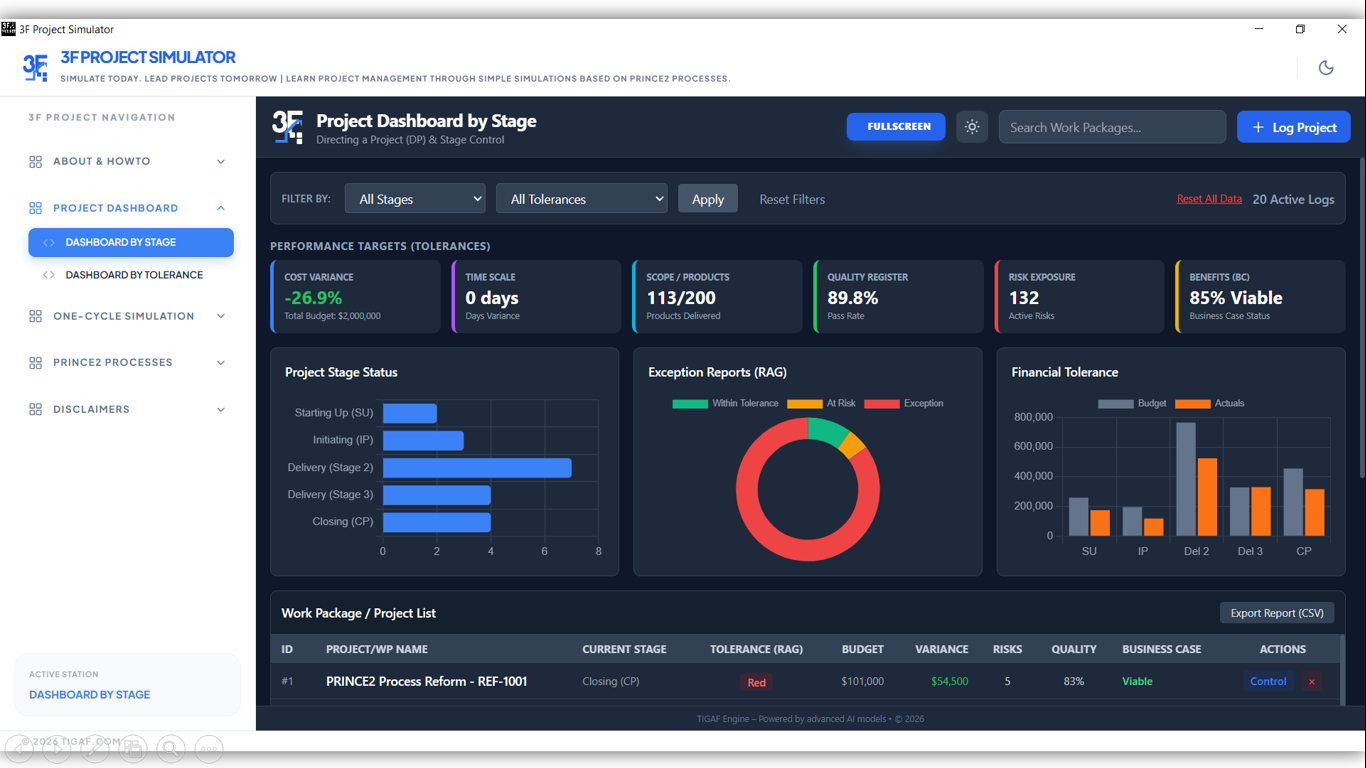Click the forward arrow icon at the bottom

tap(57, 748)
